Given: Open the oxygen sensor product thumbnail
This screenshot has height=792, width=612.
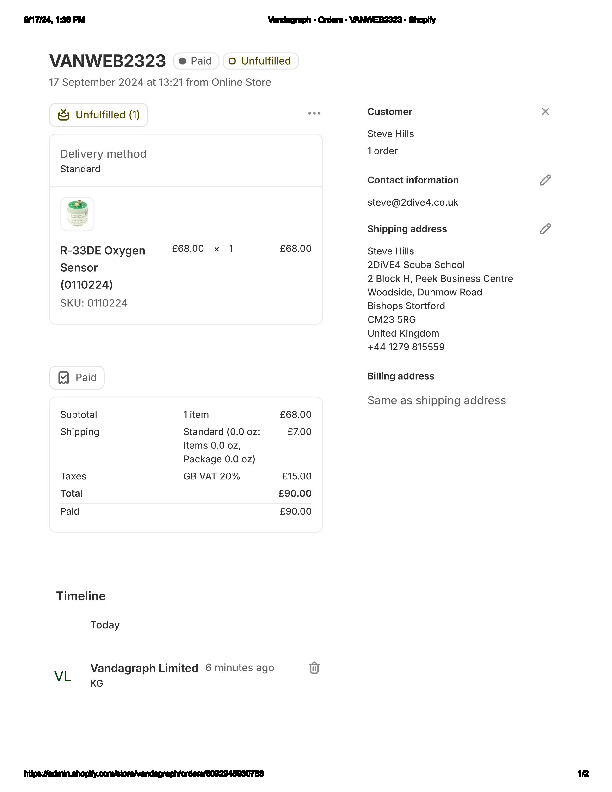Looking at the screenshot, I should 77,214.
